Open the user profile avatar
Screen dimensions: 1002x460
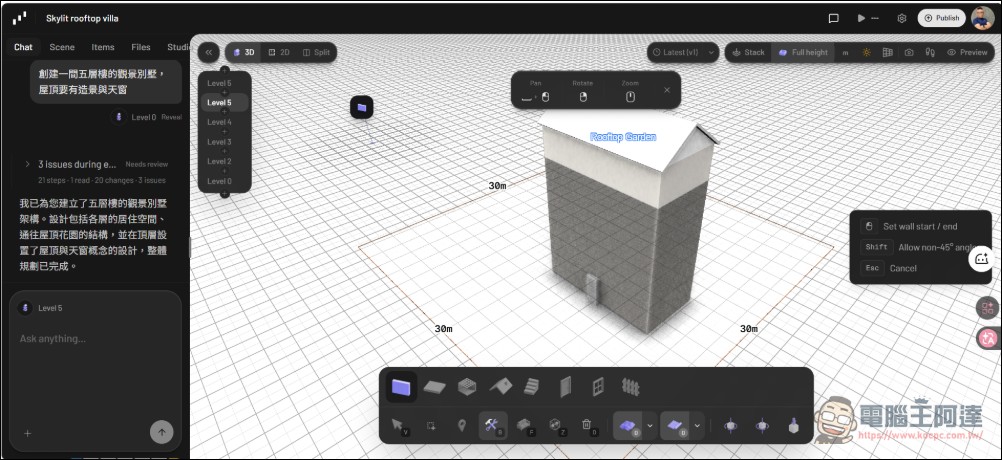983,18
